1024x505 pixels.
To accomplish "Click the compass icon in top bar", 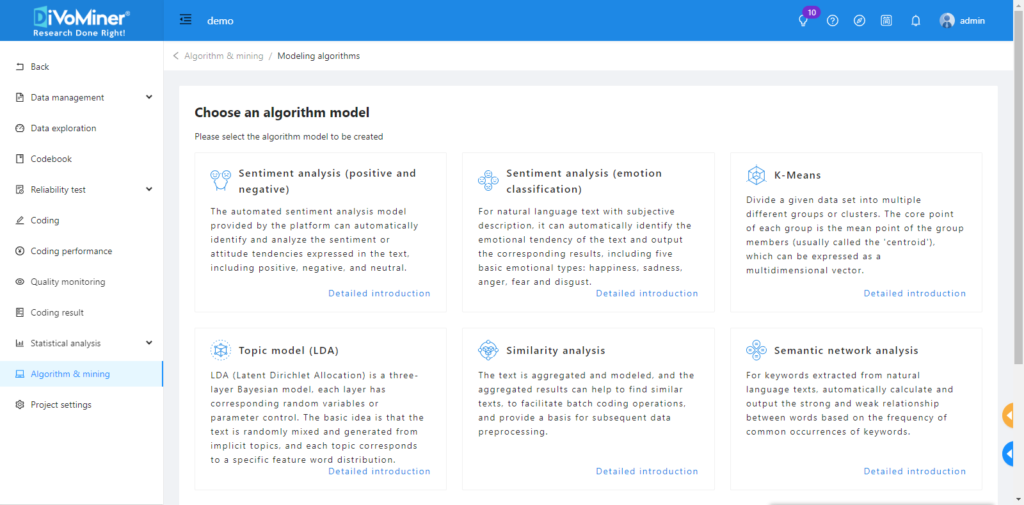I will point(859,21).
